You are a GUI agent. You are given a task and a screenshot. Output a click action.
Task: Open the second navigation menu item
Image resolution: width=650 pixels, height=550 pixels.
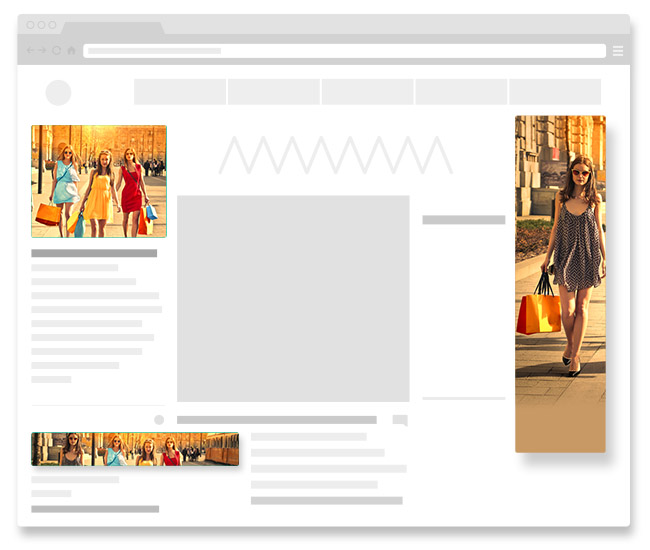point(274,92)
